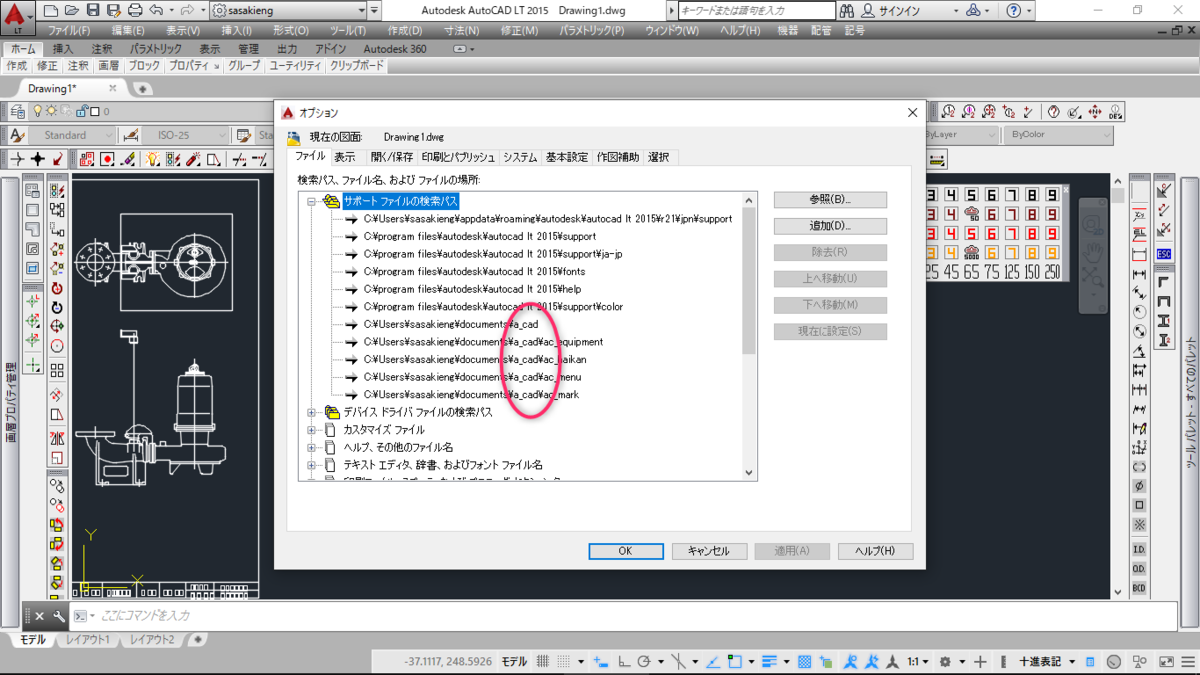1200x675 pixels.
Task: Click キャンセル button in Options dialog
Action: click(x=709, y=551)
